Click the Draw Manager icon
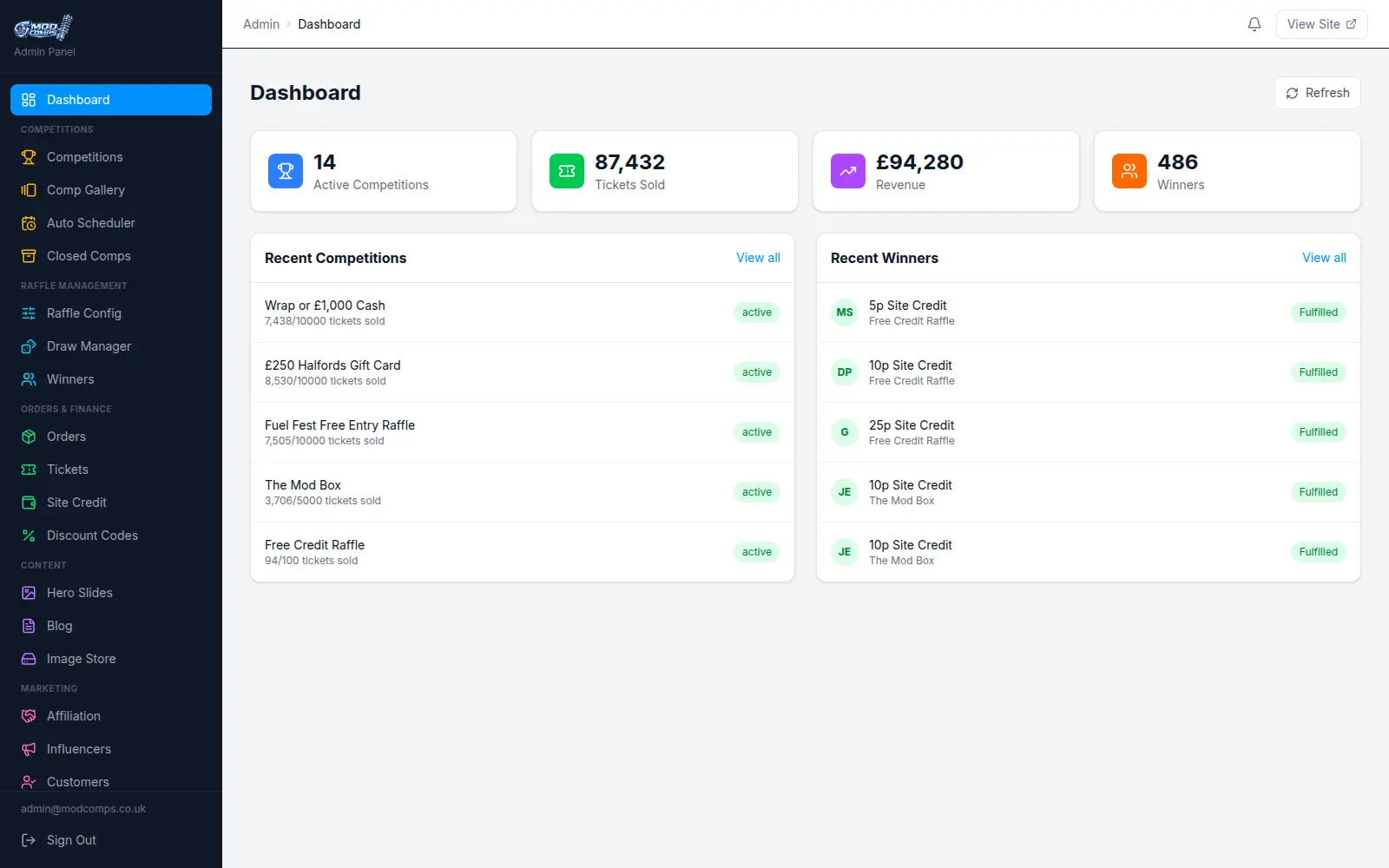1389x868 pixels. coord(29,346)
